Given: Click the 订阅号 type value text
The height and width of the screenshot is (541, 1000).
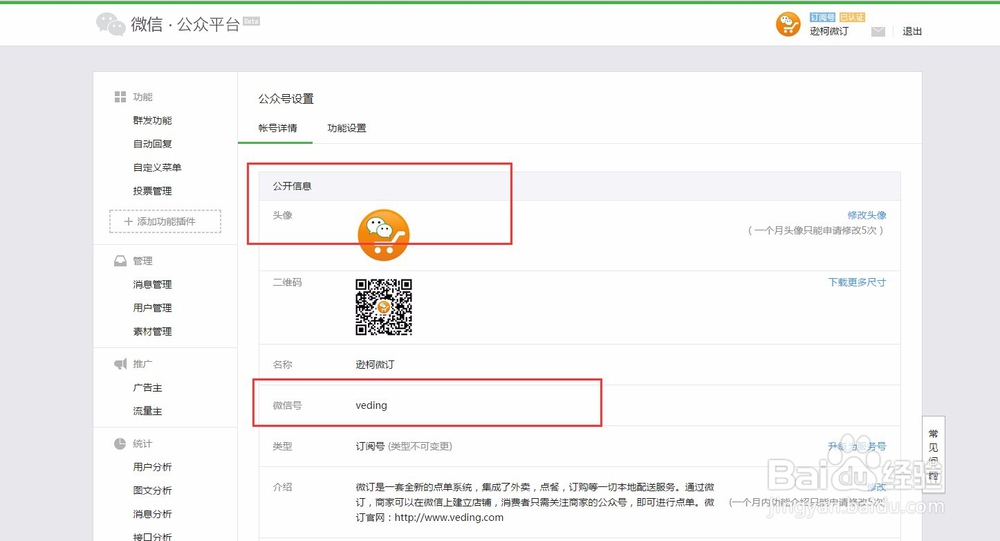Looking at the screenshot, I should [x=370, y=446].
